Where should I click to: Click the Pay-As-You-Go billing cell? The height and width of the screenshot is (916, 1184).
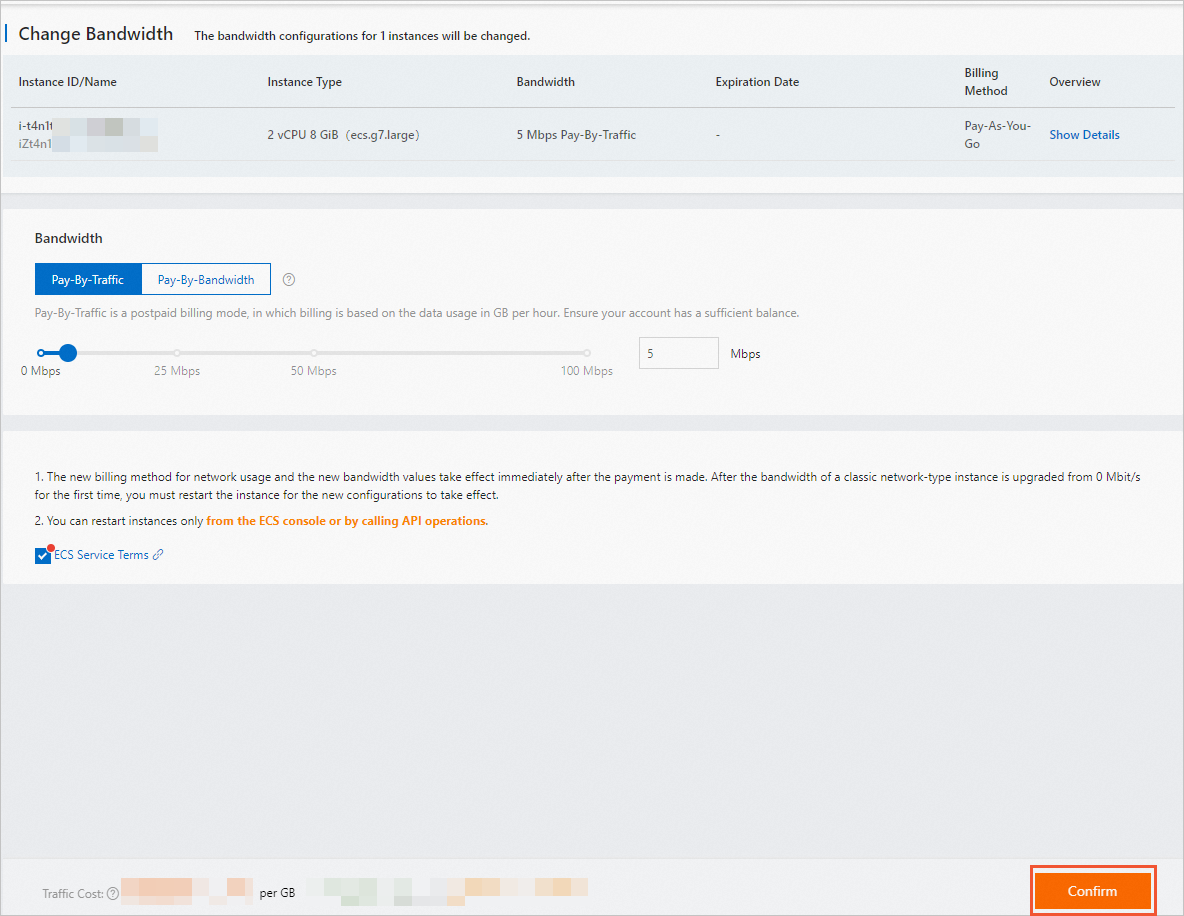pos(997,134)
